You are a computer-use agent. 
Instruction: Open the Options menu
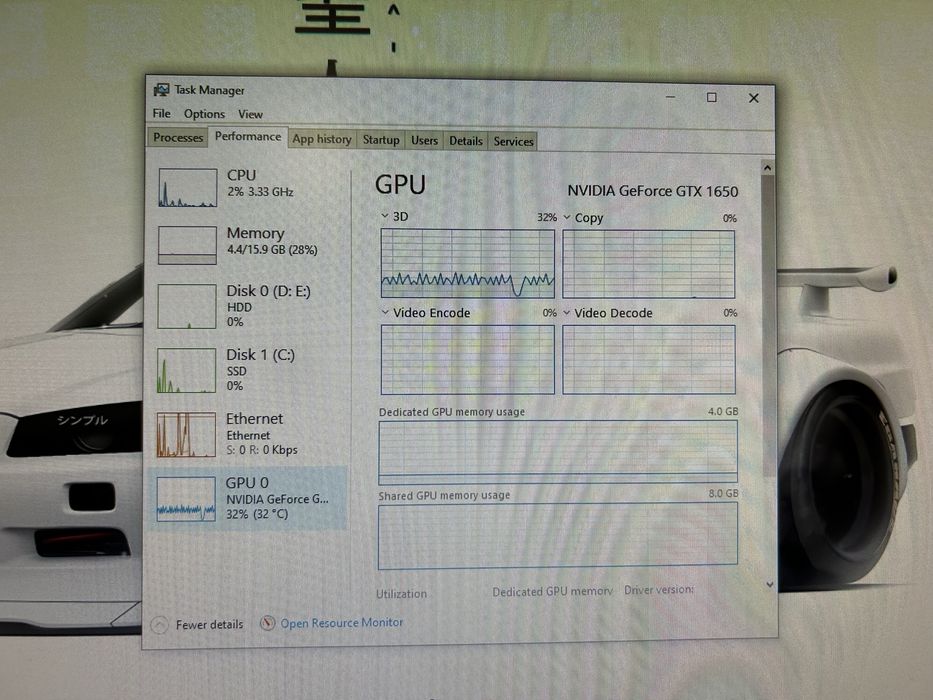[204, 114]
